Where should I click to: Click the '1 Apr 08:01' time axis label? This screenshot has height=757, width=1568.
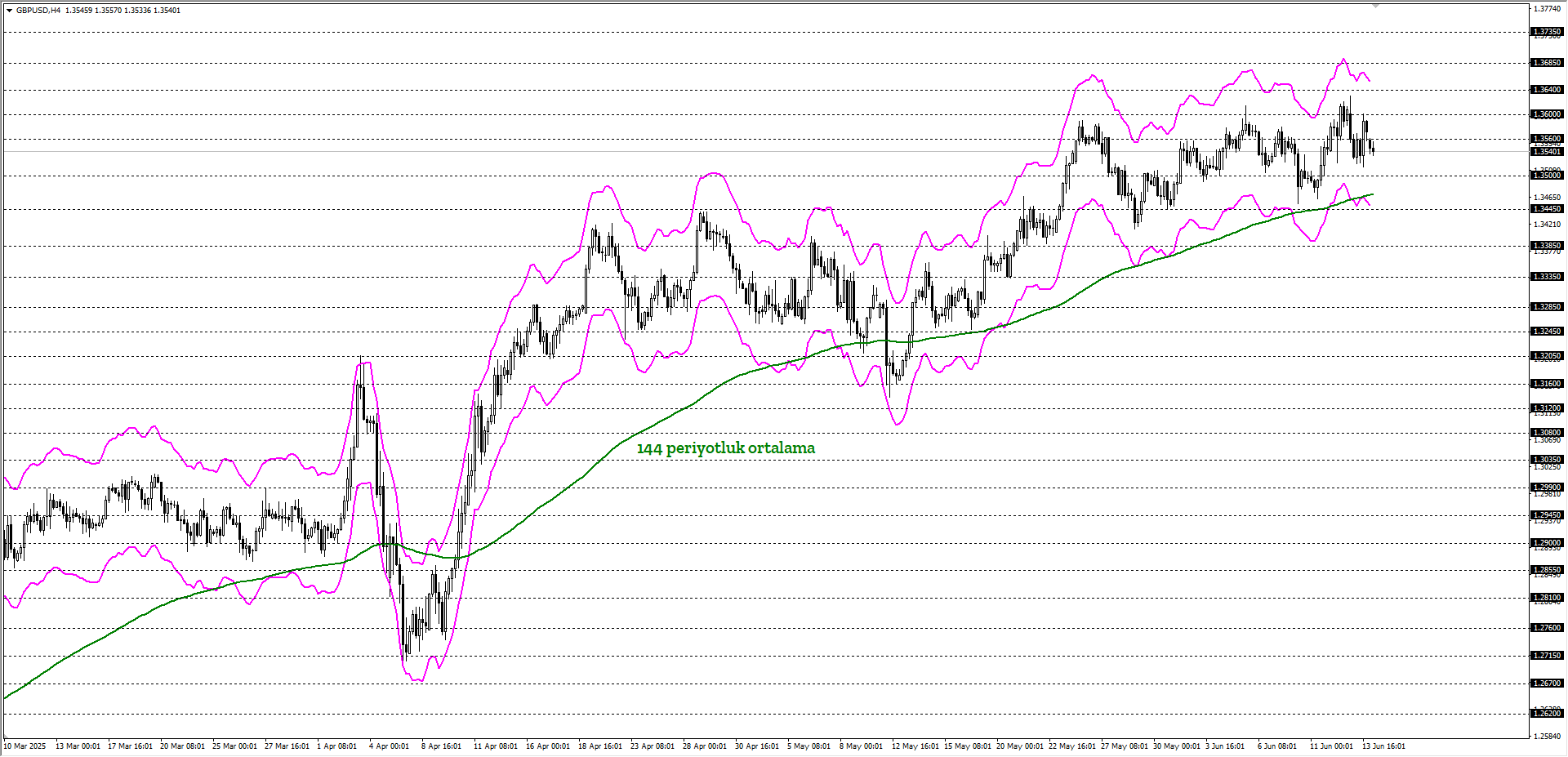(336, 746)
